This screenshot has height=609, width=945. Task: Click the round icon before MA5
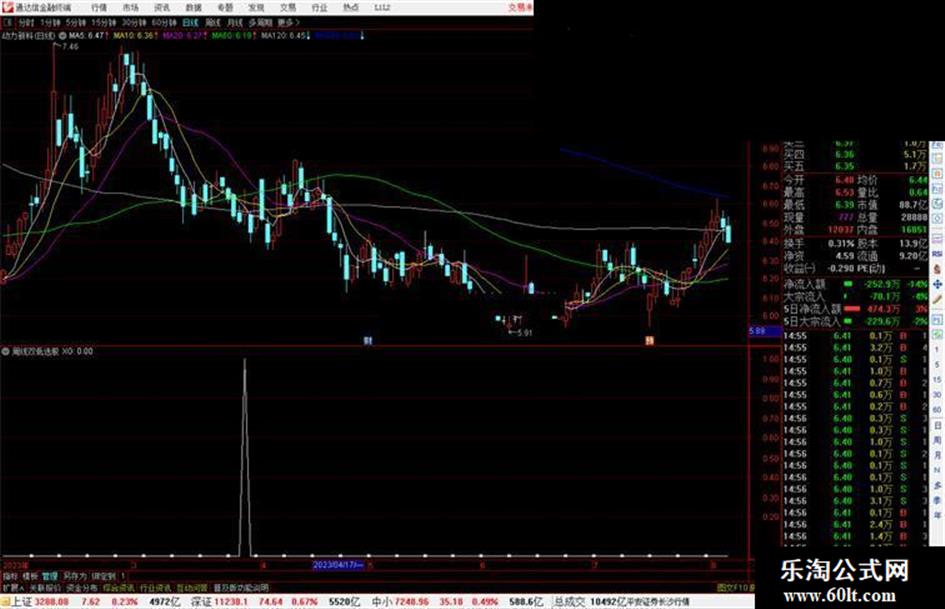[63, 36]
